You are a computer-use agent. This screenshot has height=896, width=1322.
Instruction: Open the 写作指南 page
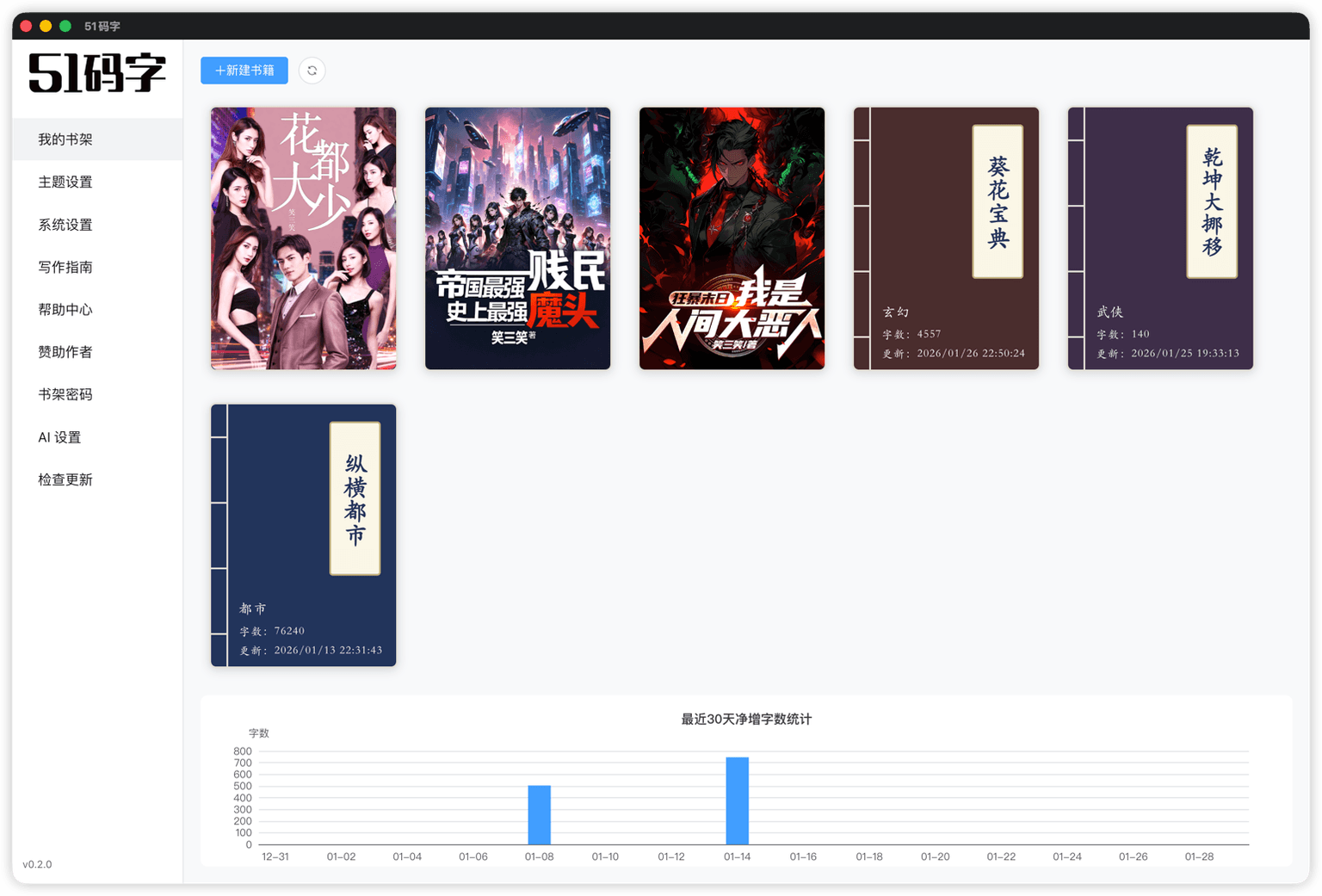click(x=65, y=267)
